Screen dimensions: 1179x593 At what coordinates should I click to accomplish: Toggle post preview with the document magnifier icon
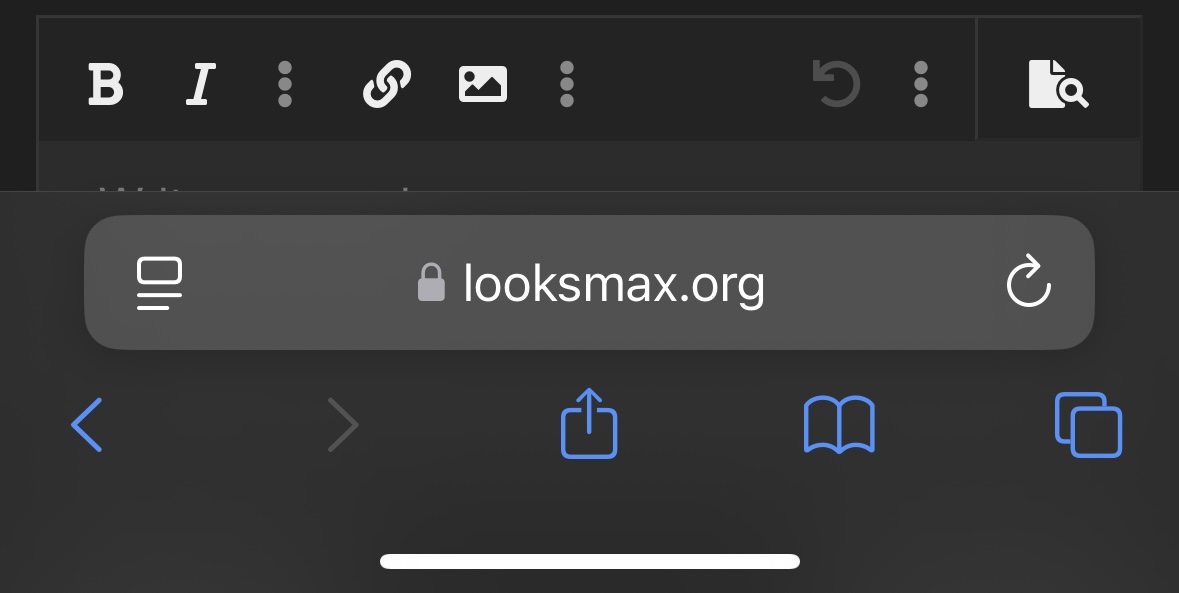(1058, 83)
